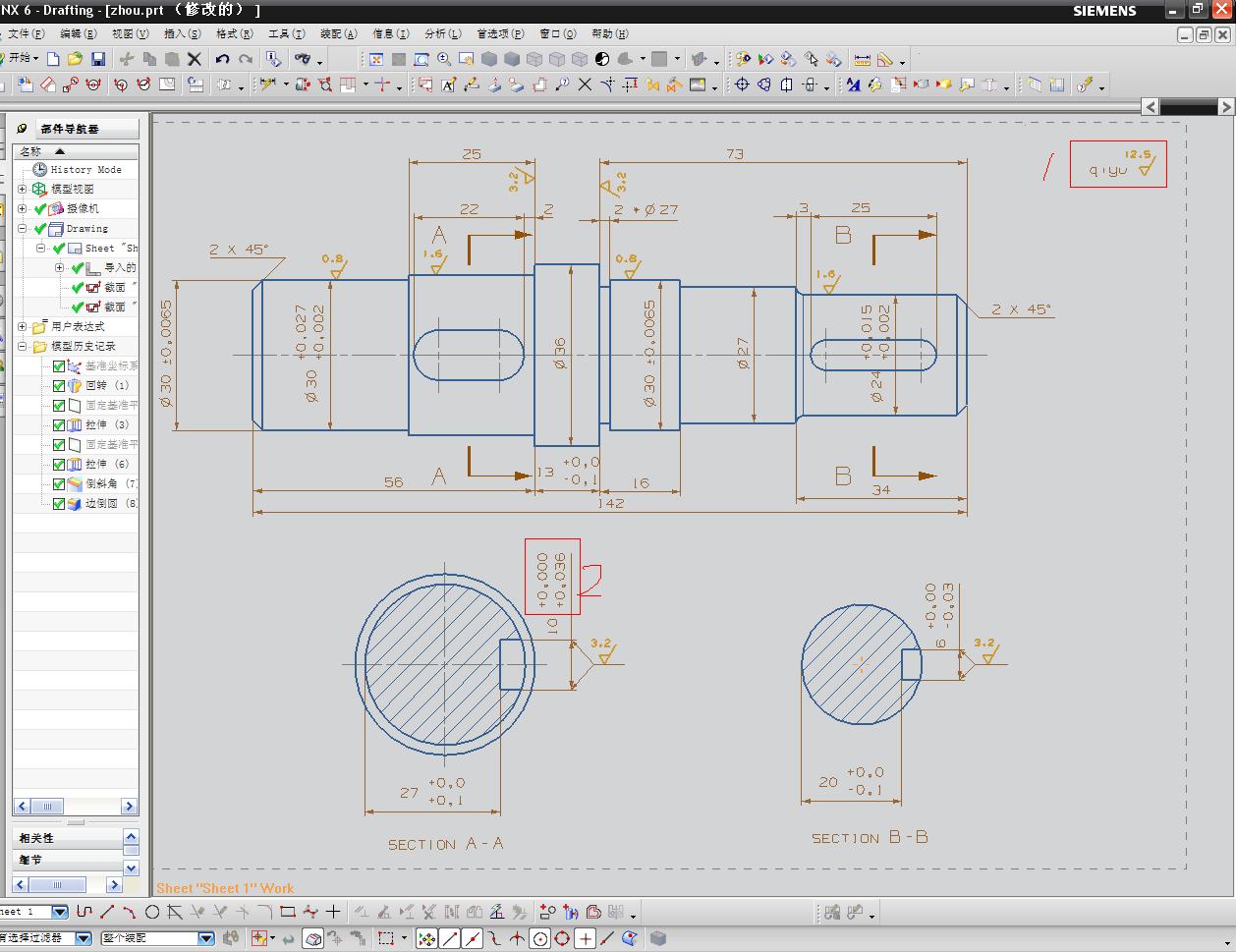
Task: Select the sketch Line tool
Action: [107, 912]
